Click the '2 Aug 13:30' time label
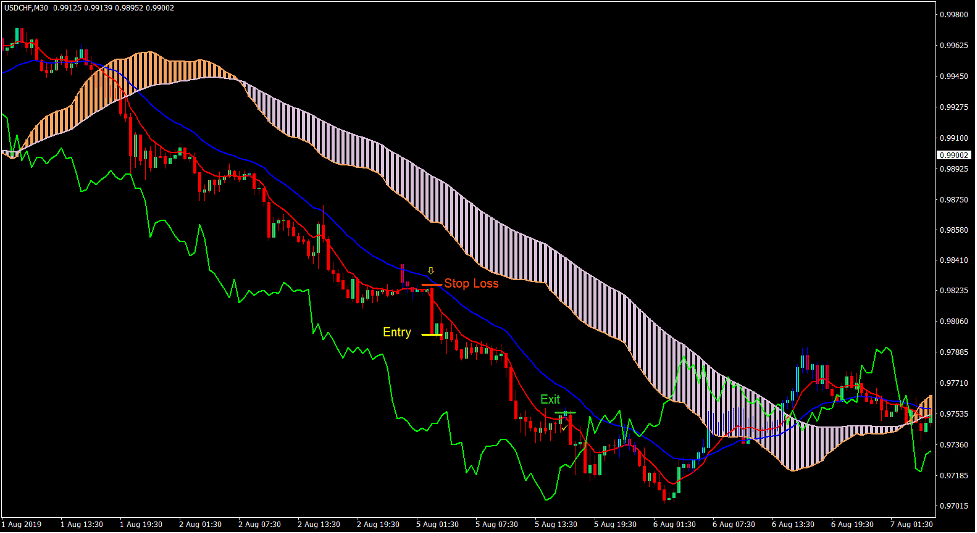The height and width of the screenshot is (533, 977). point(318,524)
